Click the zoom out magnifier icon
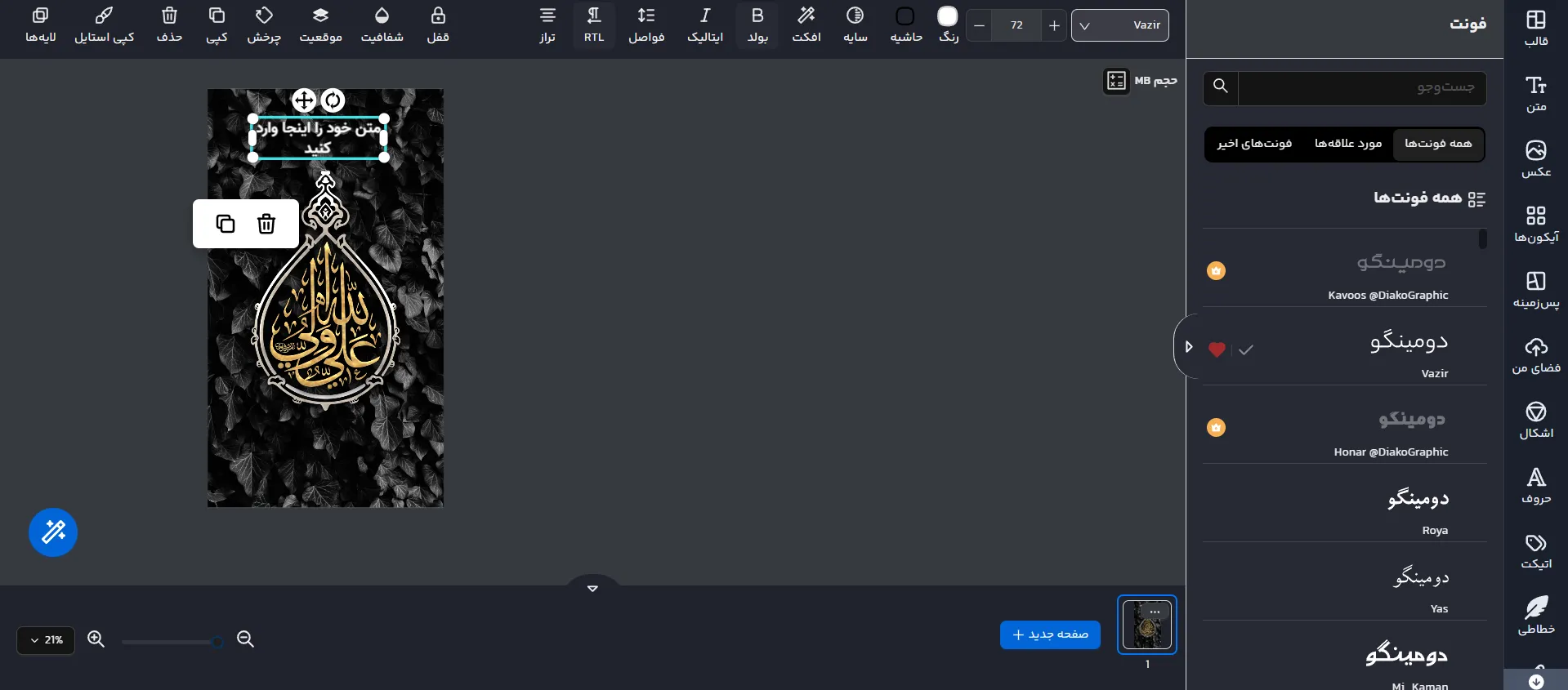Image resolution: width=1568 pixels, height=690 pixels. (245, 639)
